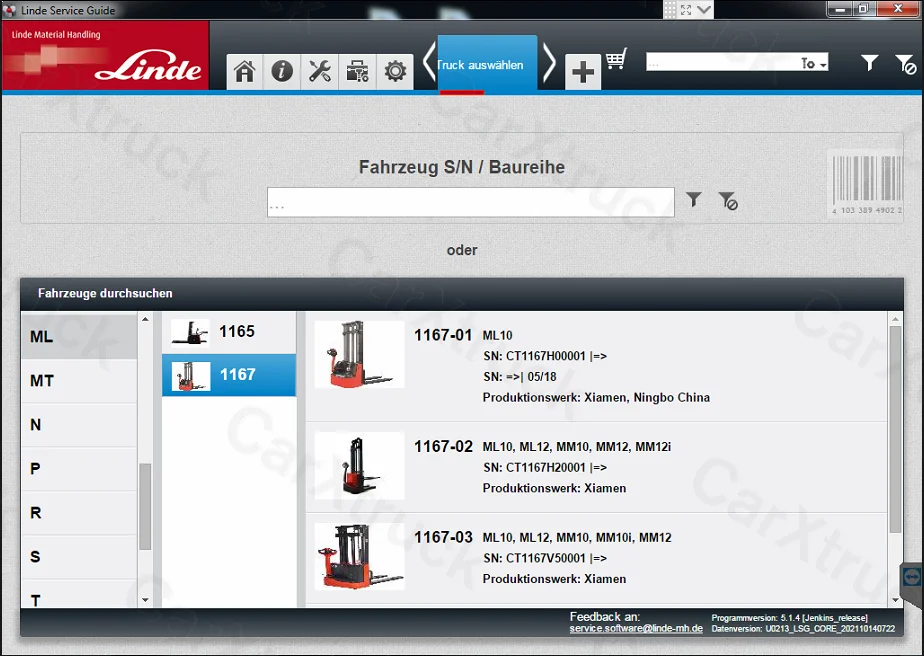
Task: Click the 1165 truck thumbnail
Action: click(x=190, y=332)
